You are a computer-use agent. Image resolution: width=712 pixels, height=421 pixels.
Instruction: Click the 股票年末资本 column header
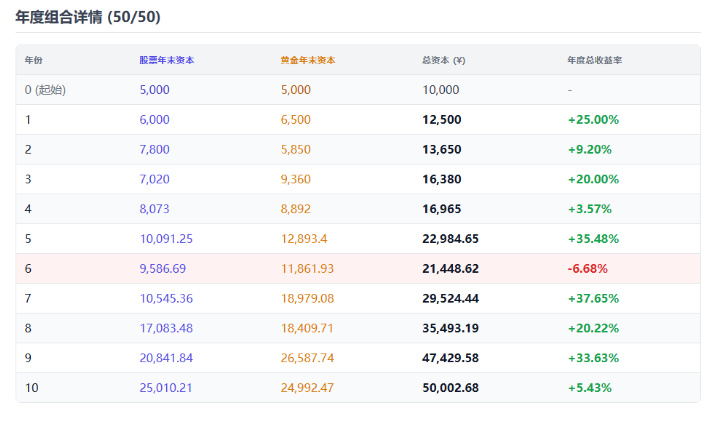click(167, 60)
